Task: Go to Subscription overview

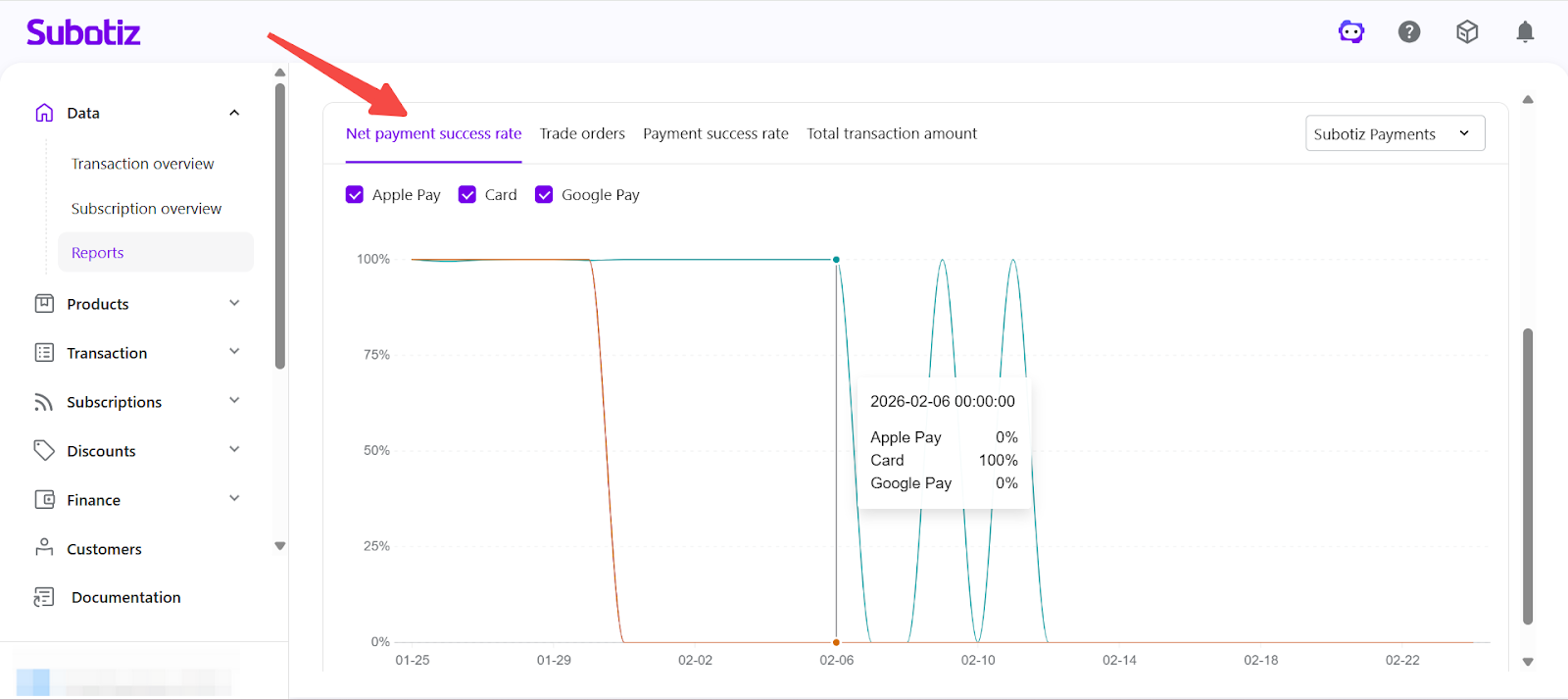Action: click(x=147, y=209)
